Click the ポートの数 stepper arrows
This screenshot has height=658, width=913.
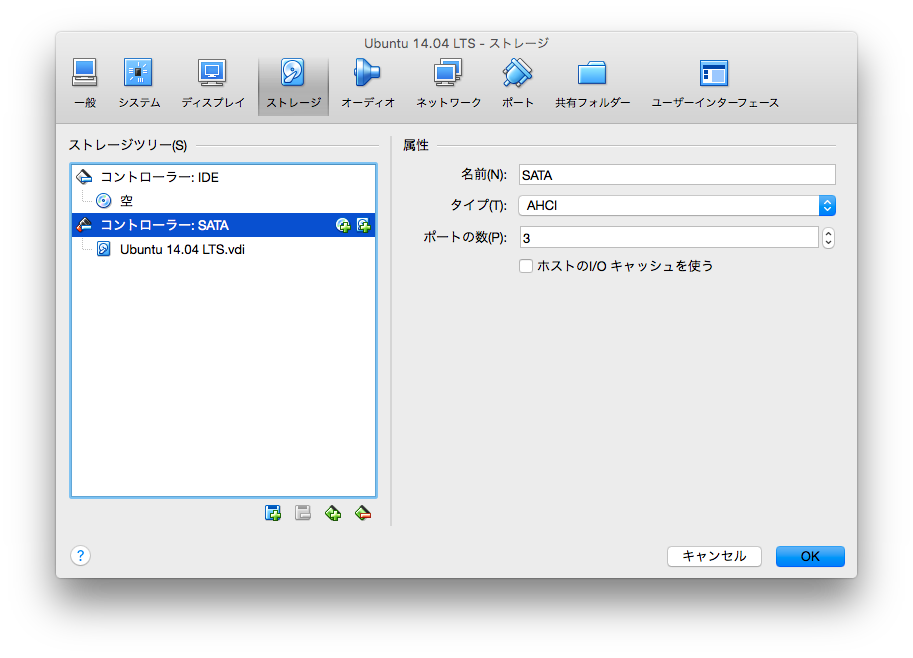tap(828, 238)
